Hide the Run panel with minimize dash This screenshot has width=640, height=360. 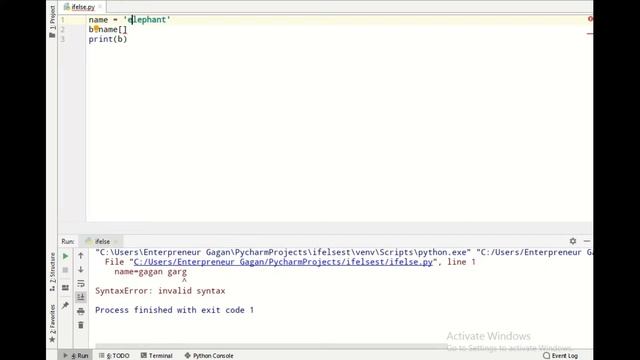point(587,241)
